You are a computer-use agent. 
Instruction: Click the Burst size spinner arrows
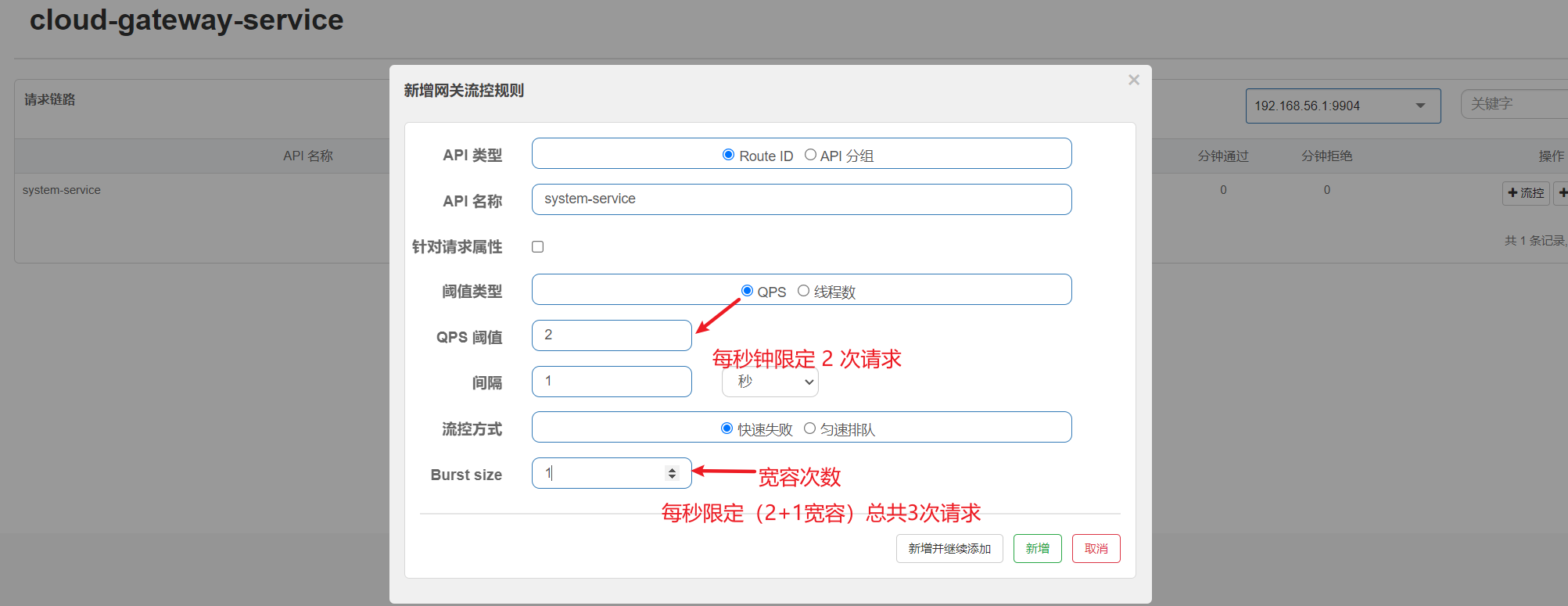672,473
